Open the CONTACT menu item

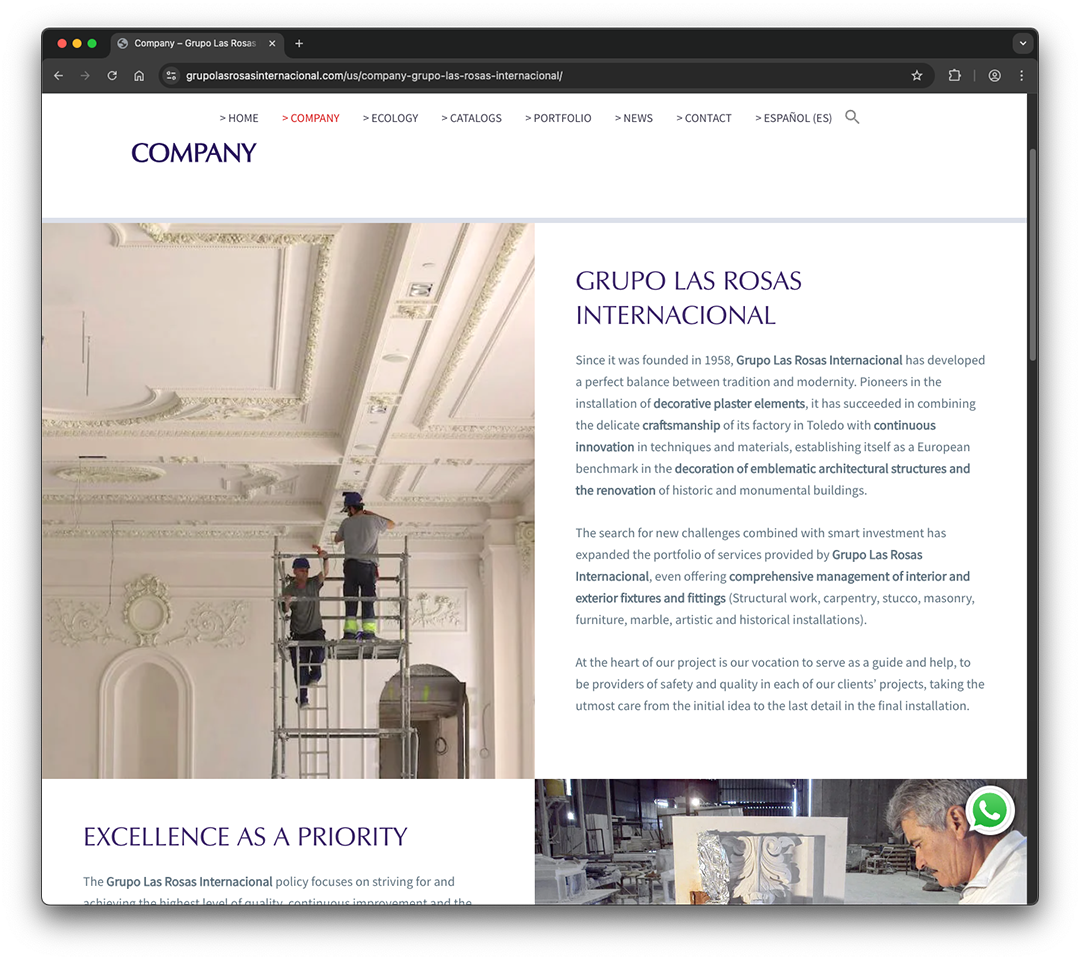click(x=704, y=118)
